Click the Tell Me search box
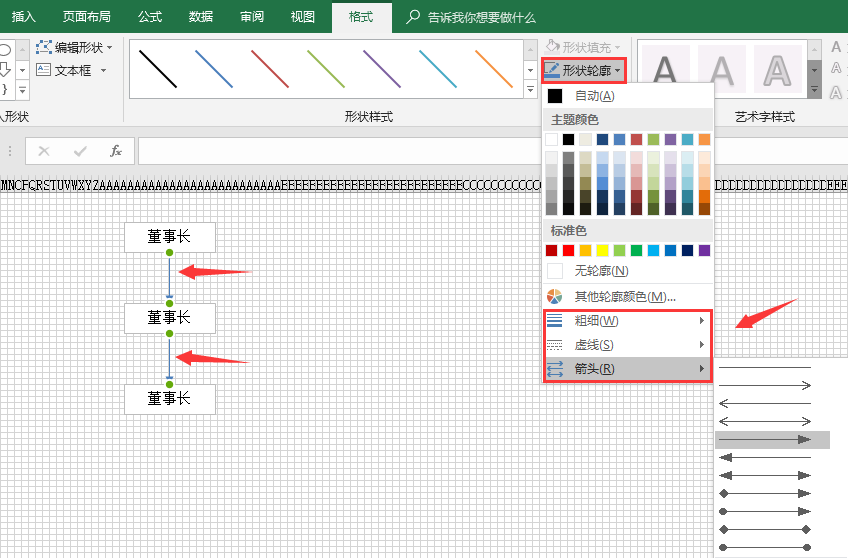Viewport: 848px width, 558px height. pos(471,17)
